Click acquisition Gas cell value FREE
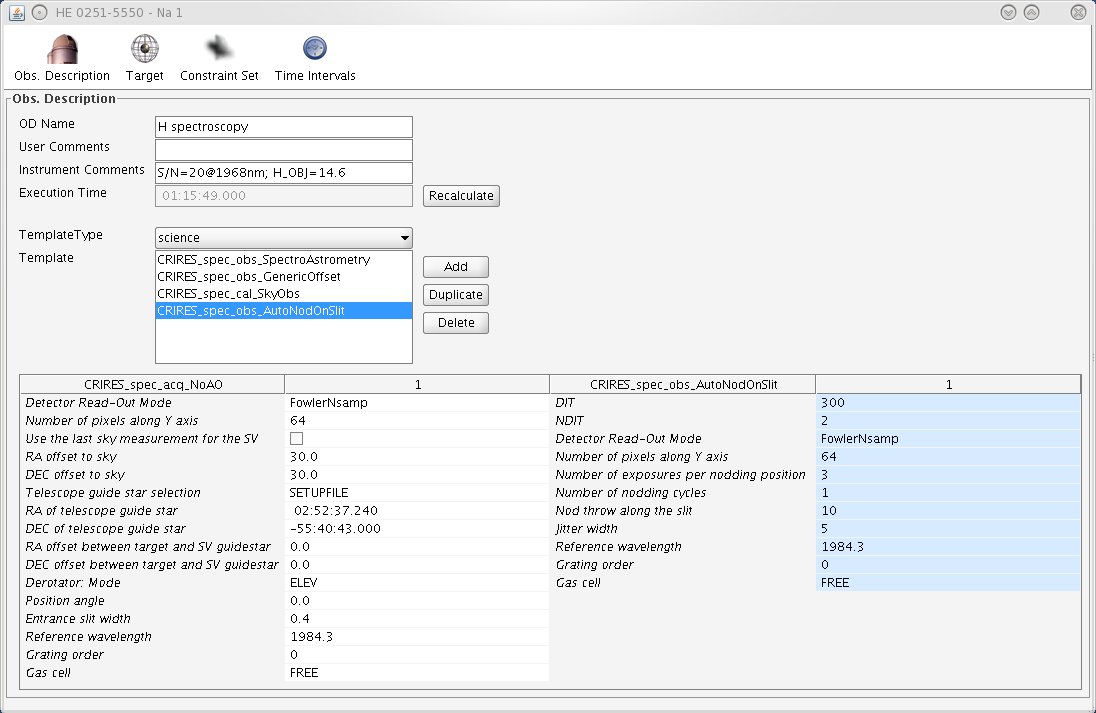This screenshot has height=713, width=1096. click(x=417, y=672)
